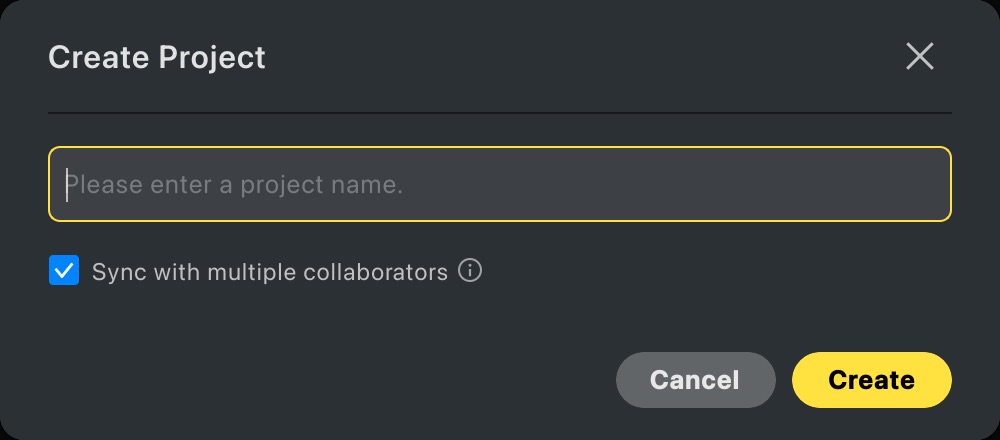The height and width of the screenshot is (440, 1000).
Task: Uncheck the blue collaborator sync checkbox
Action: (64, 271)
